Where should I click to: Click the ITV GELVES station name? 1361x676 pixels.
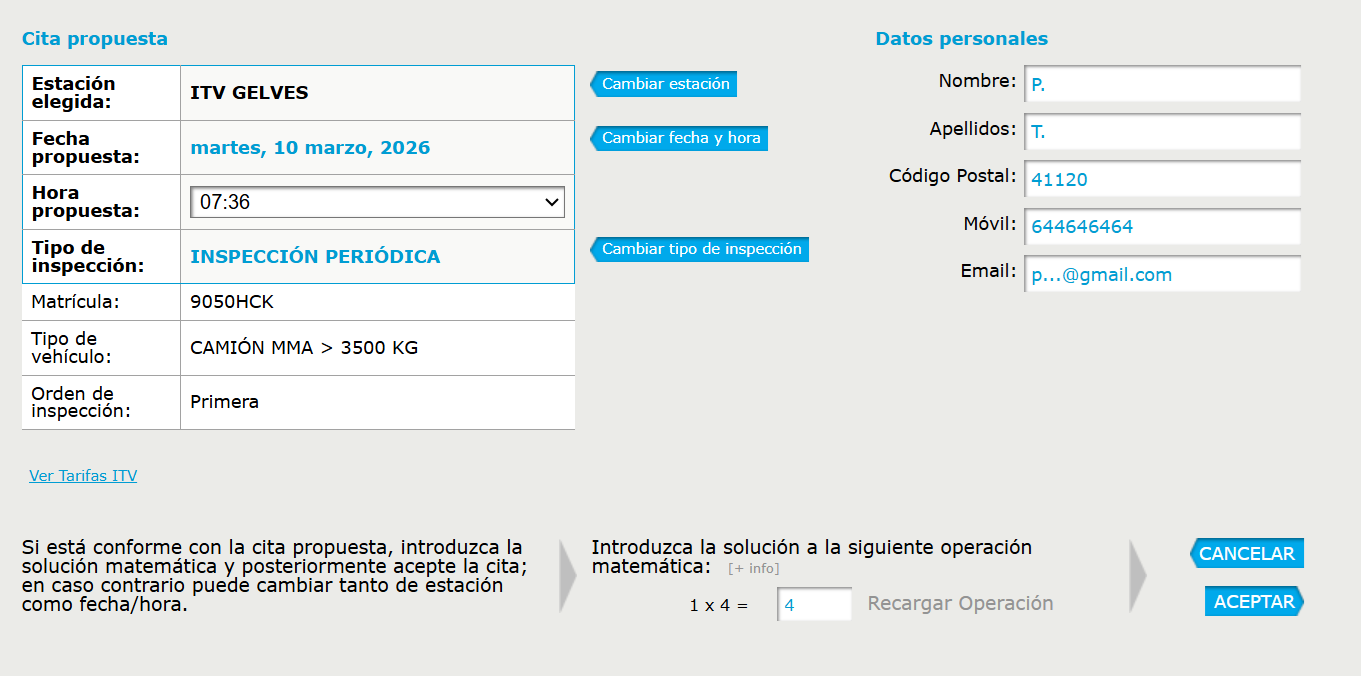pos(249,93)
